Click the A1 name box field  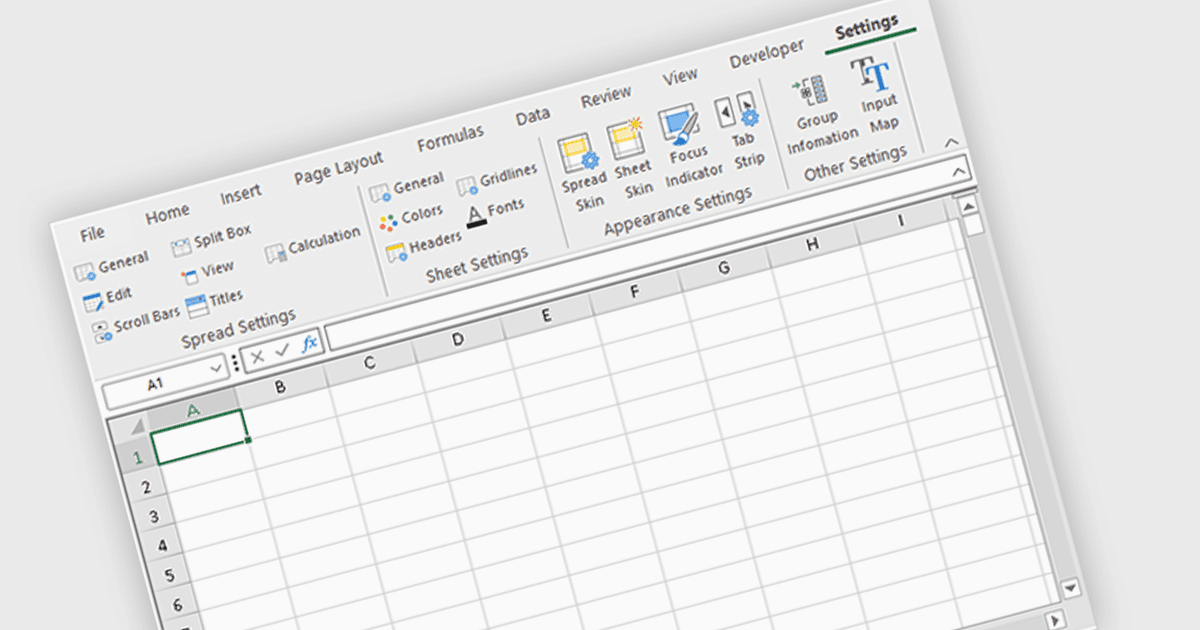coord(155,384)
